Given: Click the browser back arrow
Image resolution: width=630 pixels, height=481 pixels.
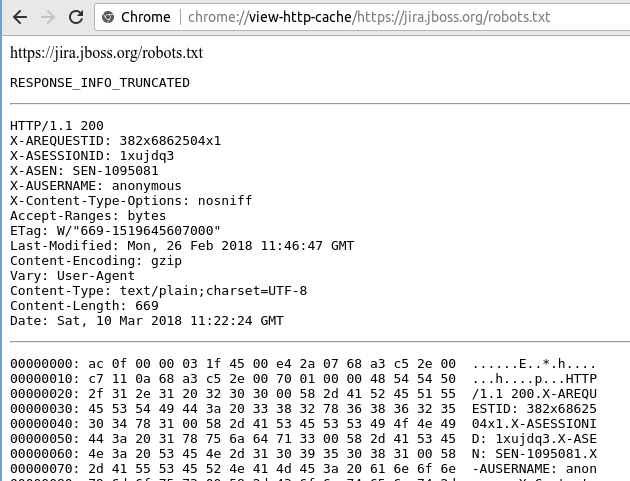Looking at the screenshot, I should pos(20,17).
